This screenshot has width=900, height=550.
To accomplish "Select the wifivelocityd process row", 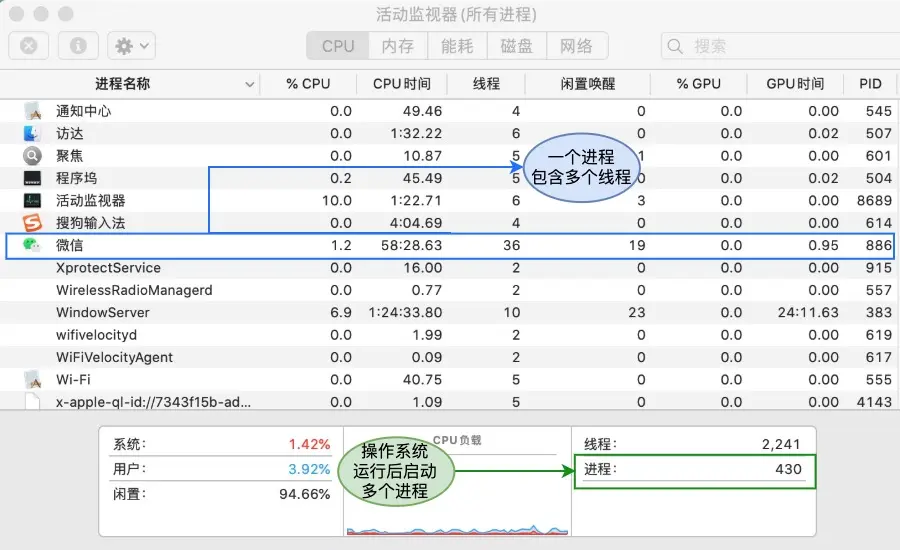I will pos(448,335).
